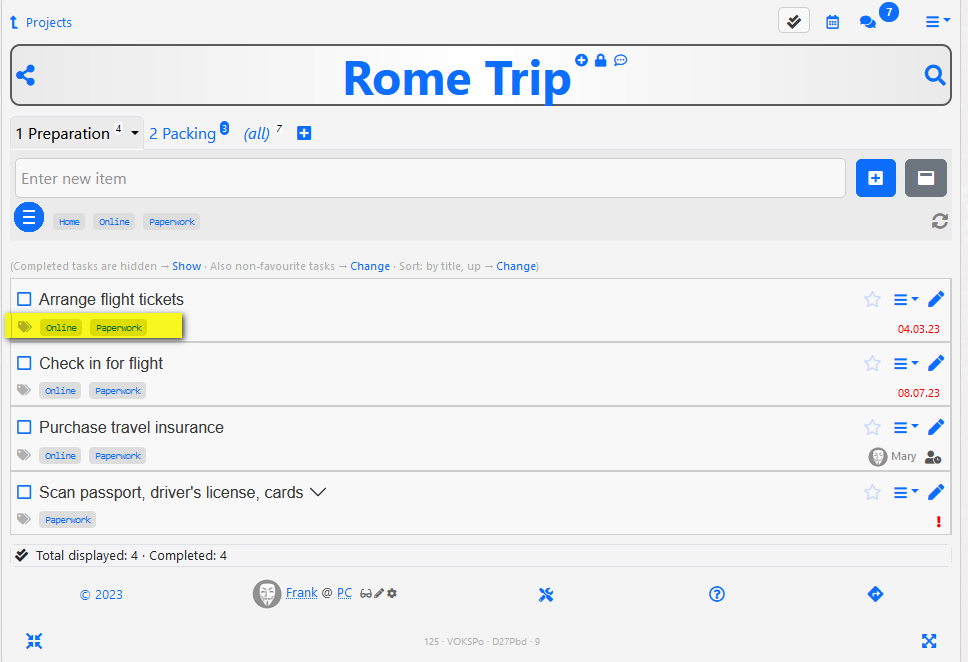Click the Enter new item field

430,178
